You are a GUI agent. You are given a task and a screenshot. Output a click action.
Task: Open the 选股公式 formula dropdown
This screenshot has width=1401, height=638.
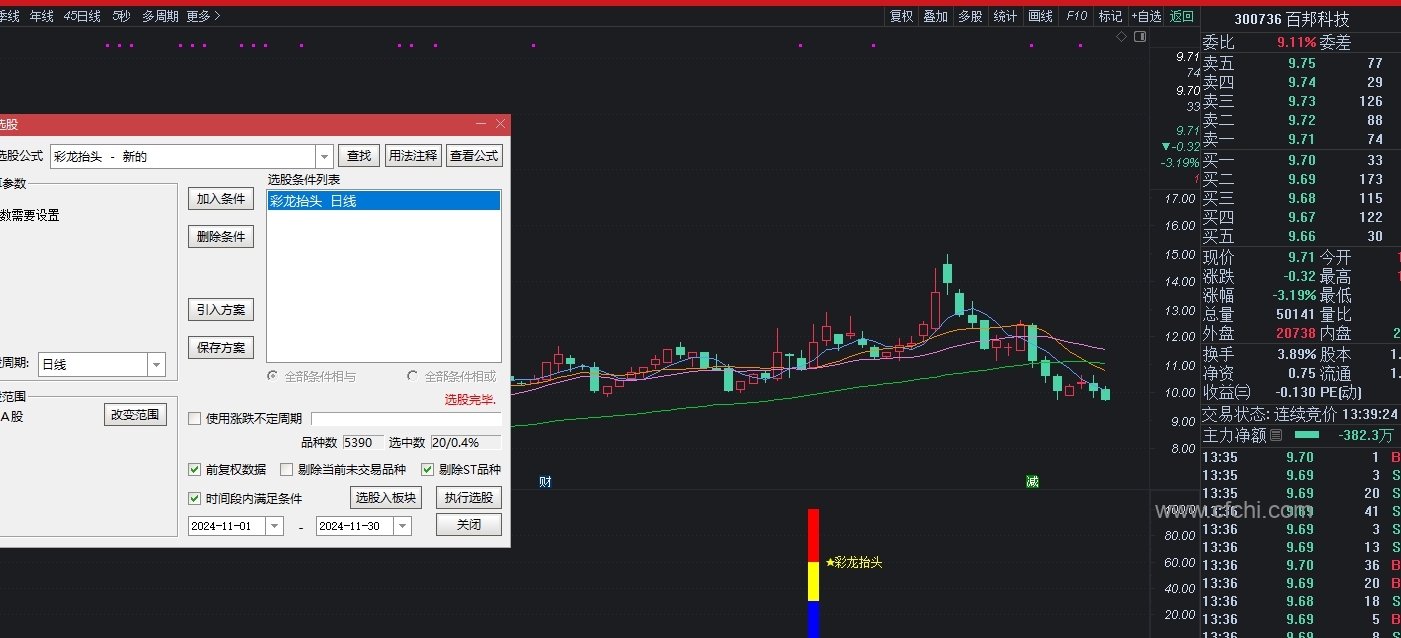pos(324,156)
